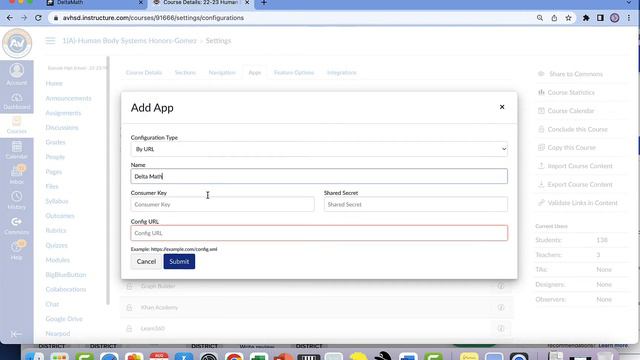Image resolution: width=640 pixels, height=360 pixels.
Task: Open Google Drive in course menu
Action: 64,319
